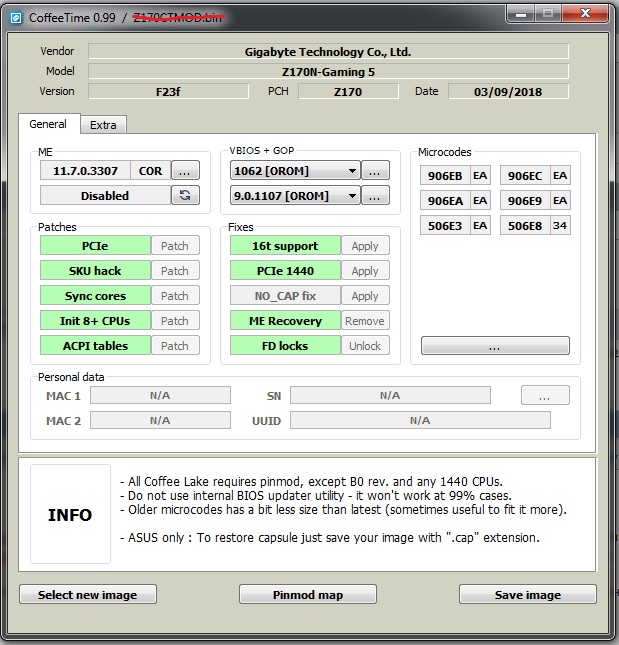Click the SN input field
Image resolution: width=619 pixels, height=645 pixels.
tap(390, 395)
